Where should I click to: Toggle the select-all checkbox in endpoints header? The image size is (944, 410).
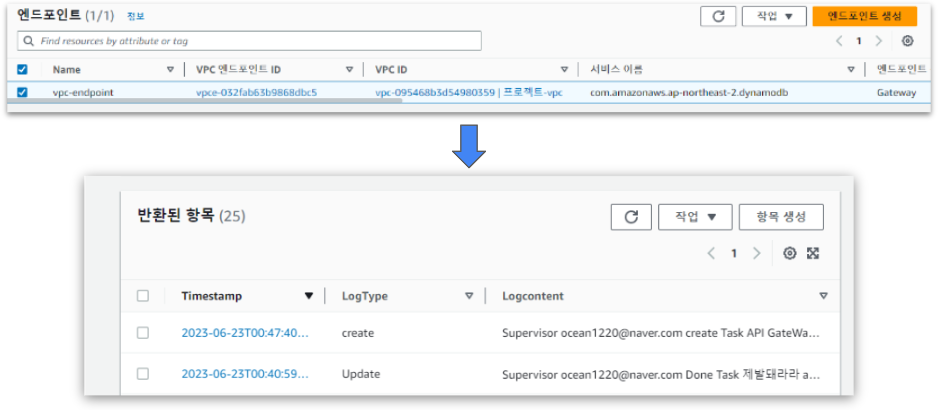click(22, 70)
